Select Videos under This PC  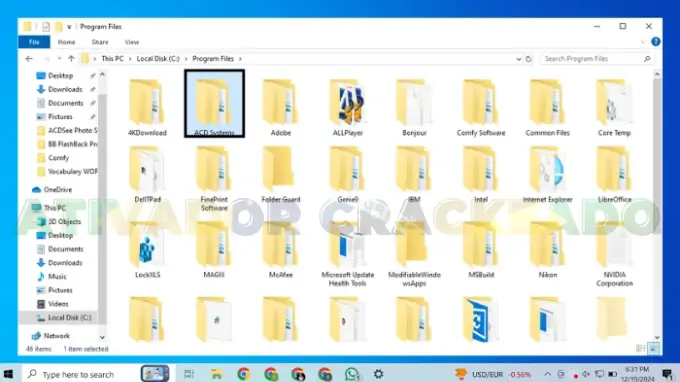click(58, 304)
